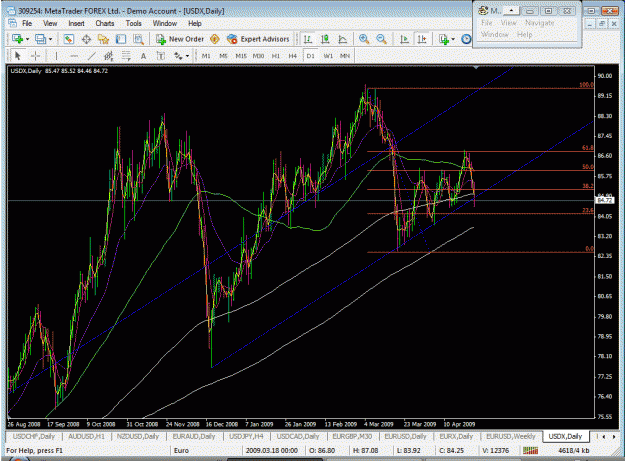Expand the Indicators dropdown arrow

click(453, 39)
